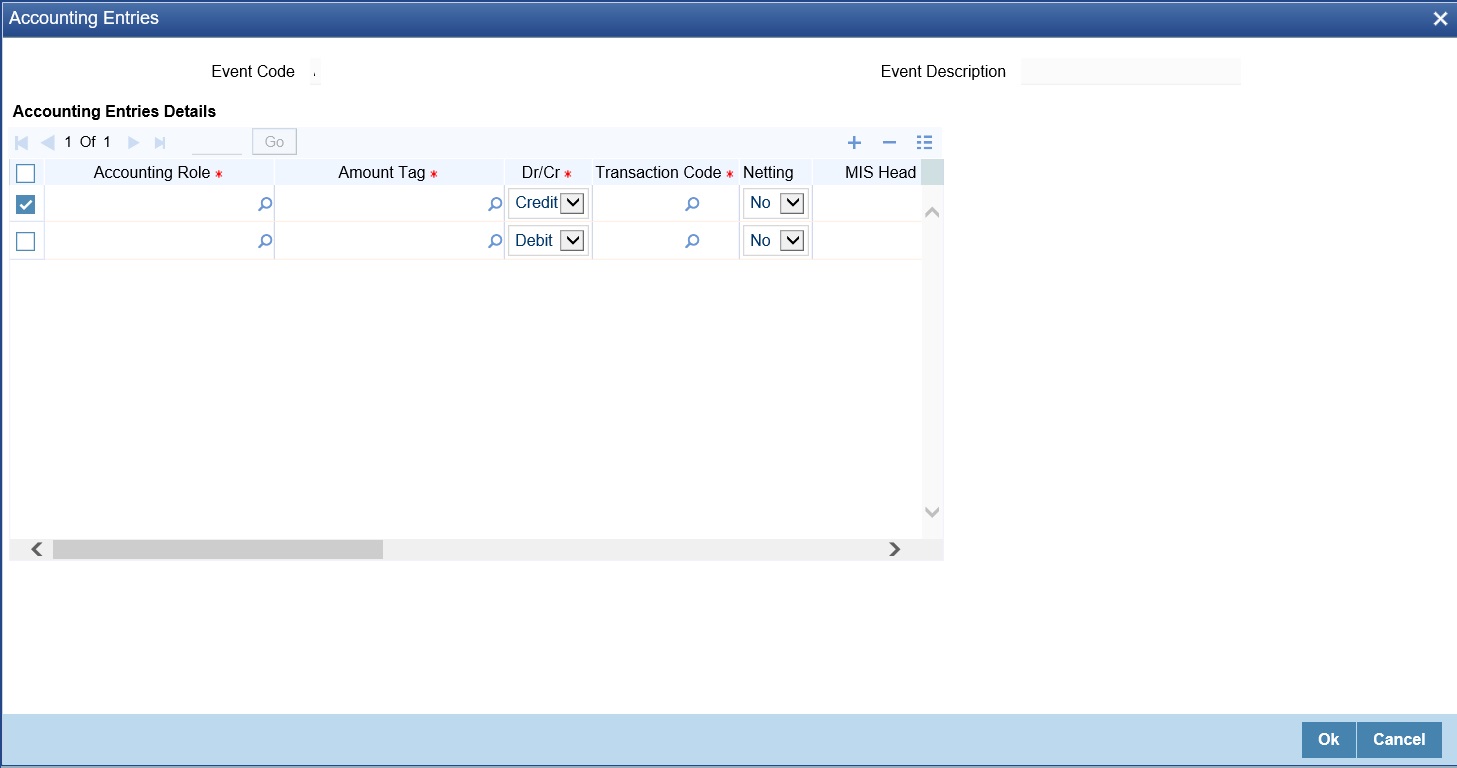Screen dimensions: 1457x768
Task: Click the Cancel button
Action: 1399,739
